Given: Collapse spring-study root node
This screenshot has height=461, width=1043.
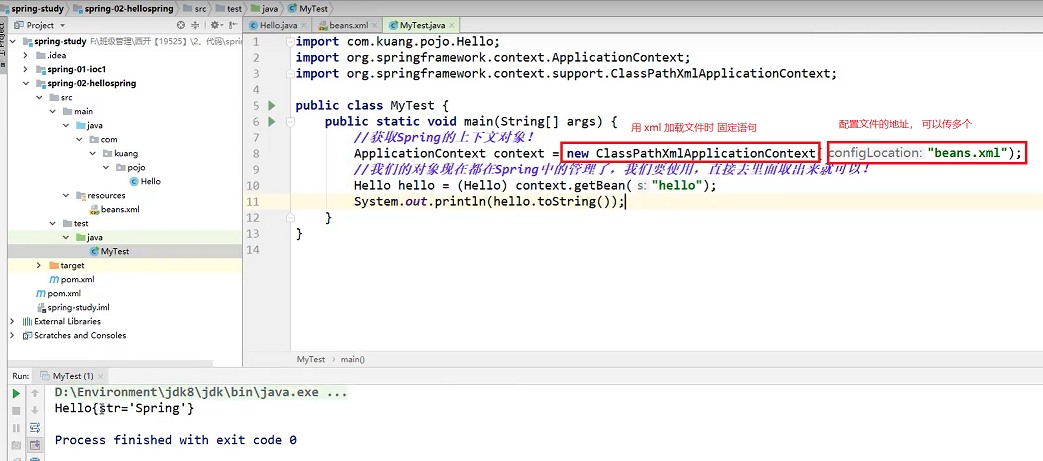Looking at the screenshot, I should coord(14,41).
